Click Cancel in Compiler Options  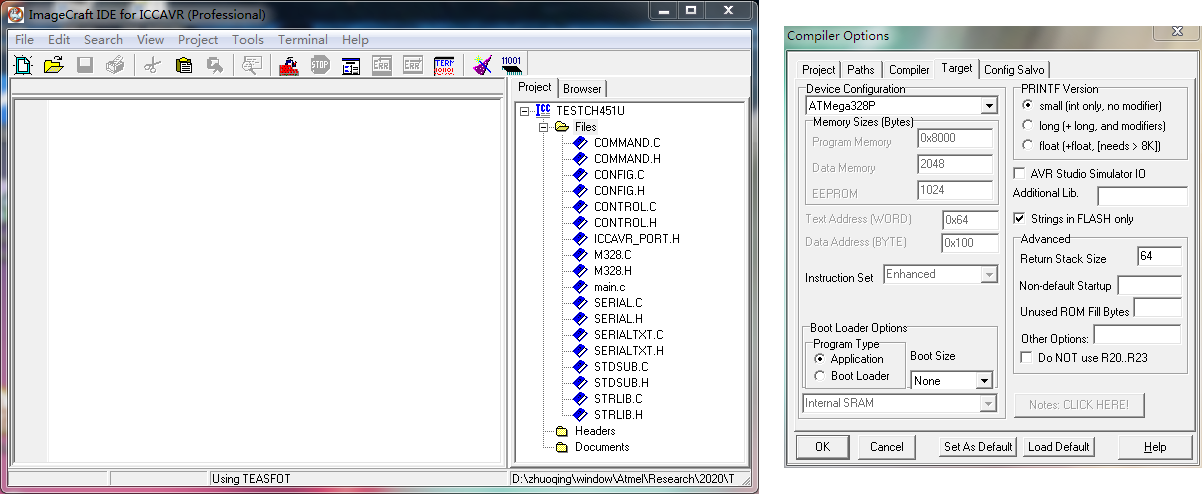pyautogui.click(x=887, y=447)
